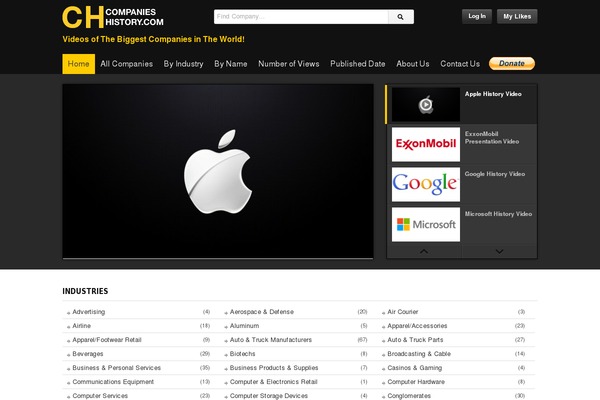Screen dimensions: 600x400
Task: Open the Airline industry link
Action: coord(82,326)
